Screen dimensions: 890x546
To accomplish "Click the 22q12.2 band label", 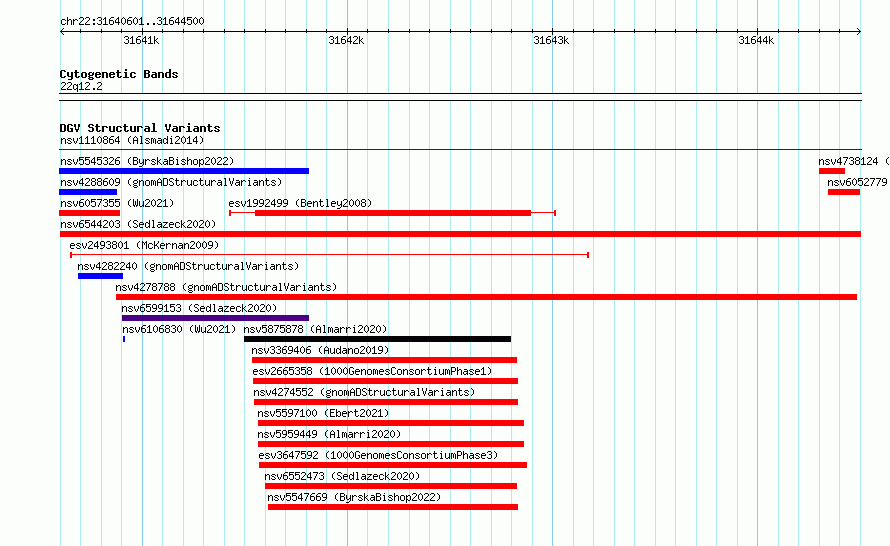I will pos(81,86).
